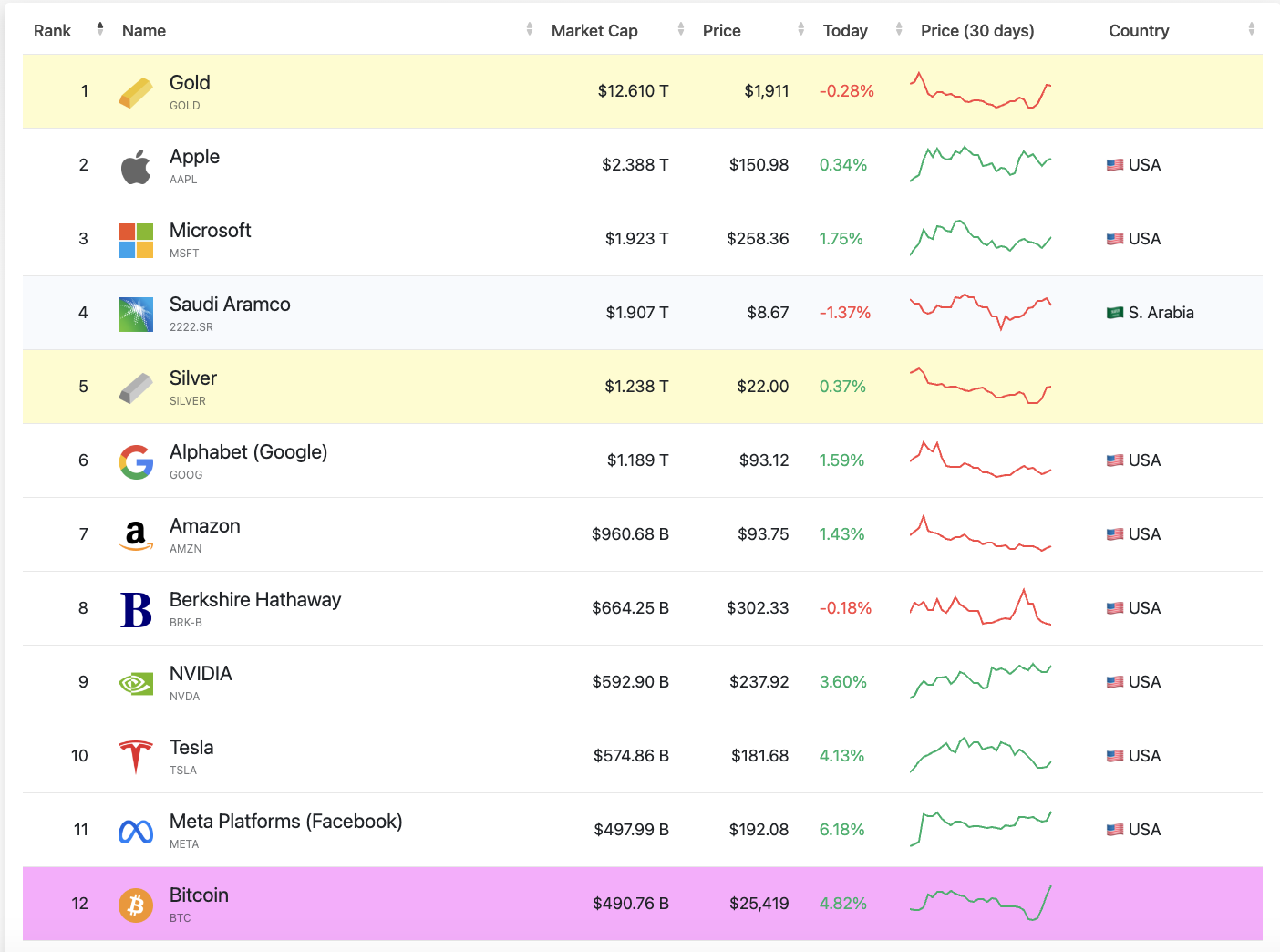Viewport: 1280px width, 952px height.
Task: Click the Apple logo icon
Action: click(136, 166)
